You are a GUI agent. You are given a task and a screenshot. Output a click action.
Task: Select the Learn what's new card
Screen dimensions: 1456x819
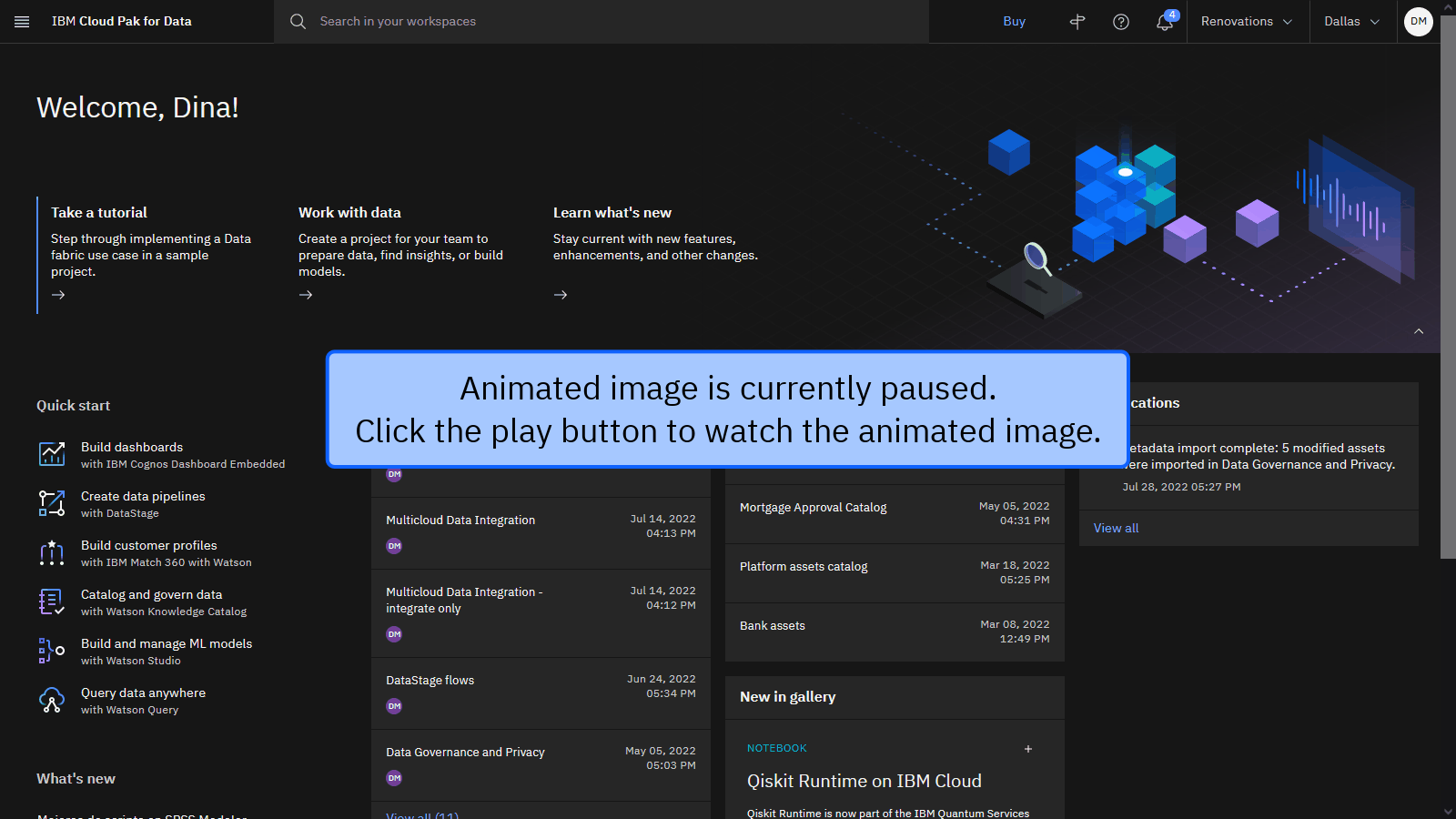656,255
